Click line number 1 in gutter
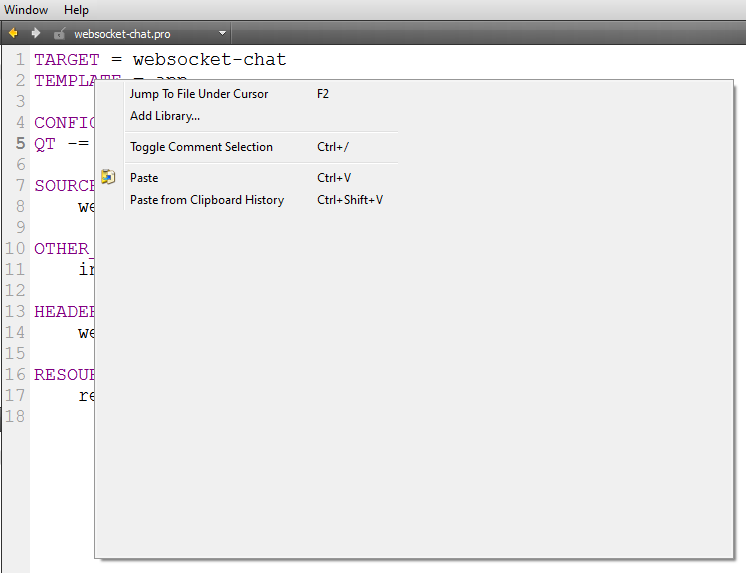 pyautogui.click(x=20, y=60)
